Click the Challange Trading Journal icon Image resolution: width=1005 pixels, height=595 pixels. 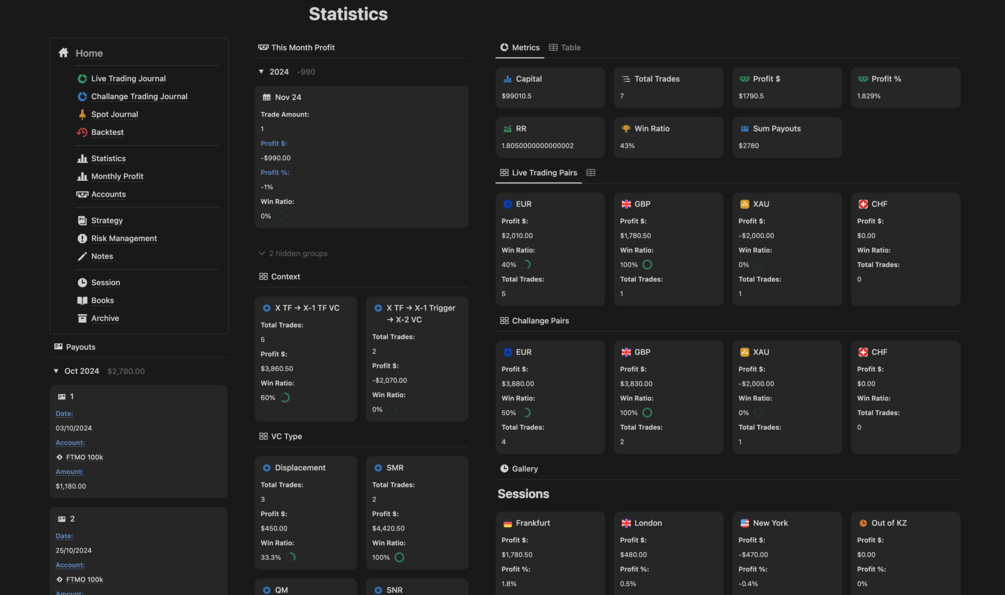82,96
